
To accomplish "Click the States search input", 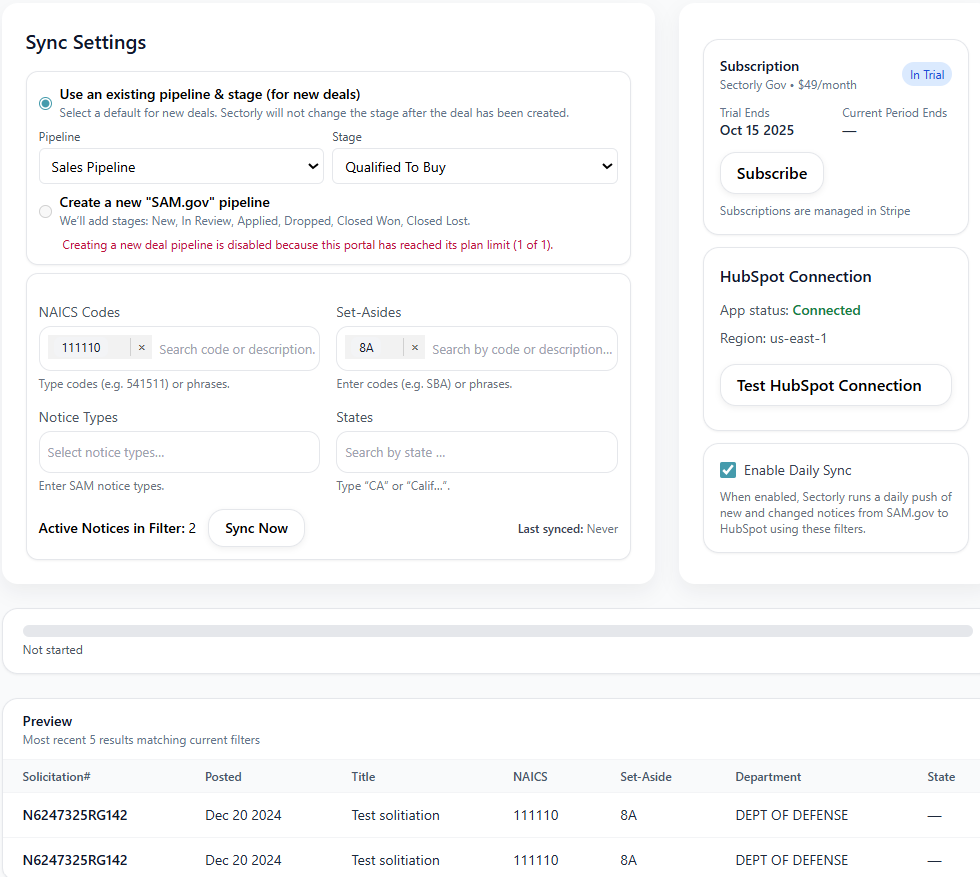I will (476, 452).
